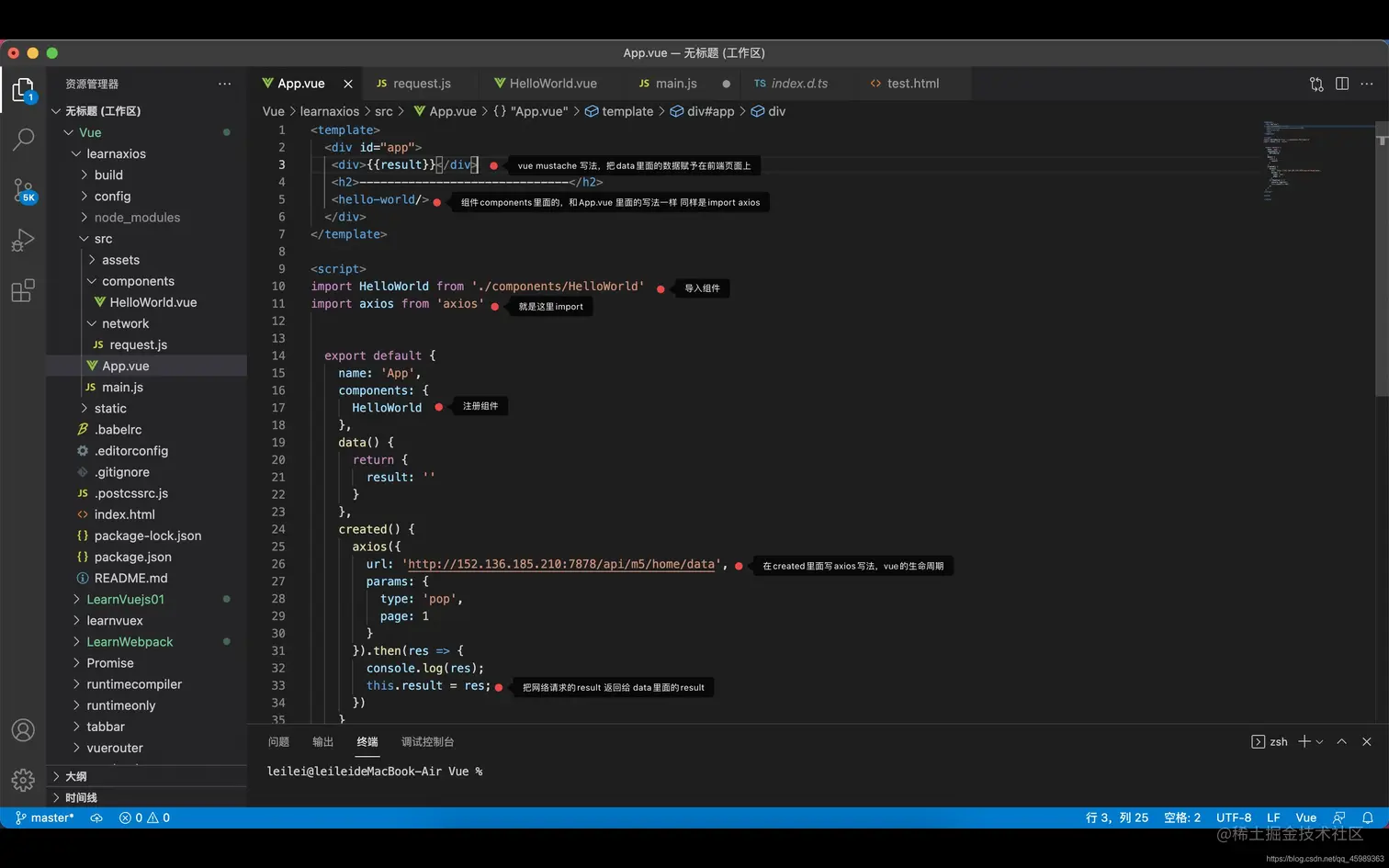Collapse the network folder
Image resolution: width=1389 pixels, height=868 pixels.
pyautogui.click(x=147, y=323)
